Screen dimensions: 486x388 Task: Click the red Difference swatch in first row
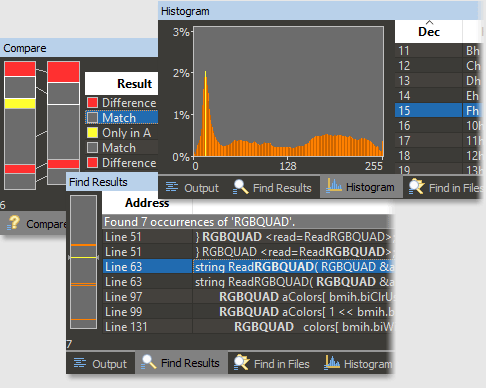click(92, 103)
